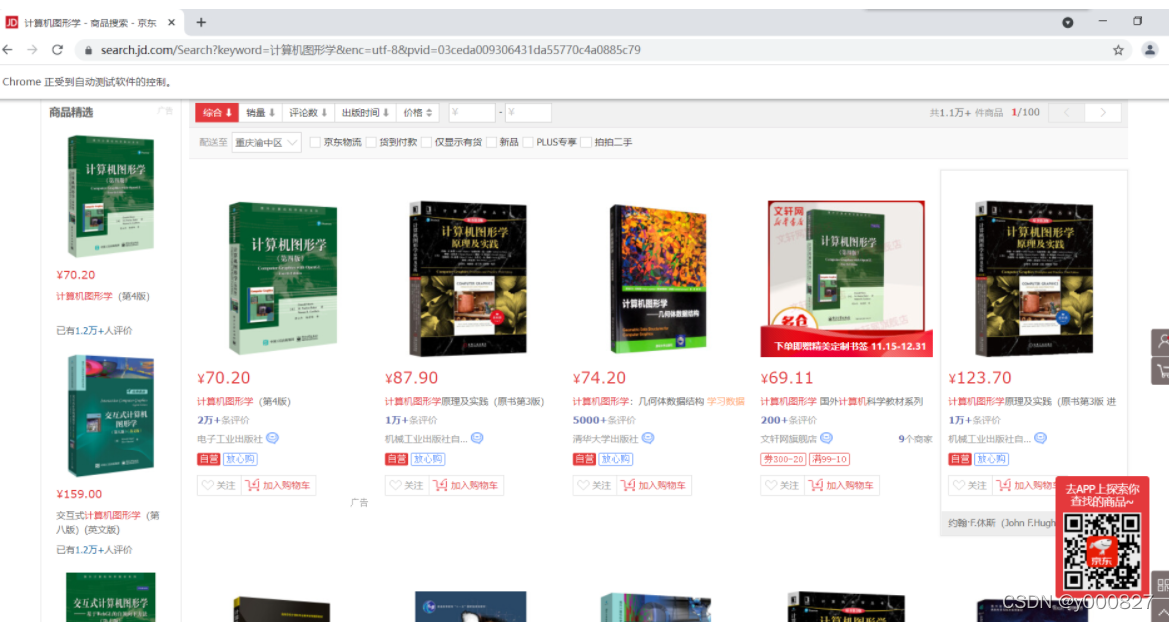This screenshot has width=1169, height=622.
Task: Click the 满99-10 promotion tag
Action: click(x=830, y=459)
